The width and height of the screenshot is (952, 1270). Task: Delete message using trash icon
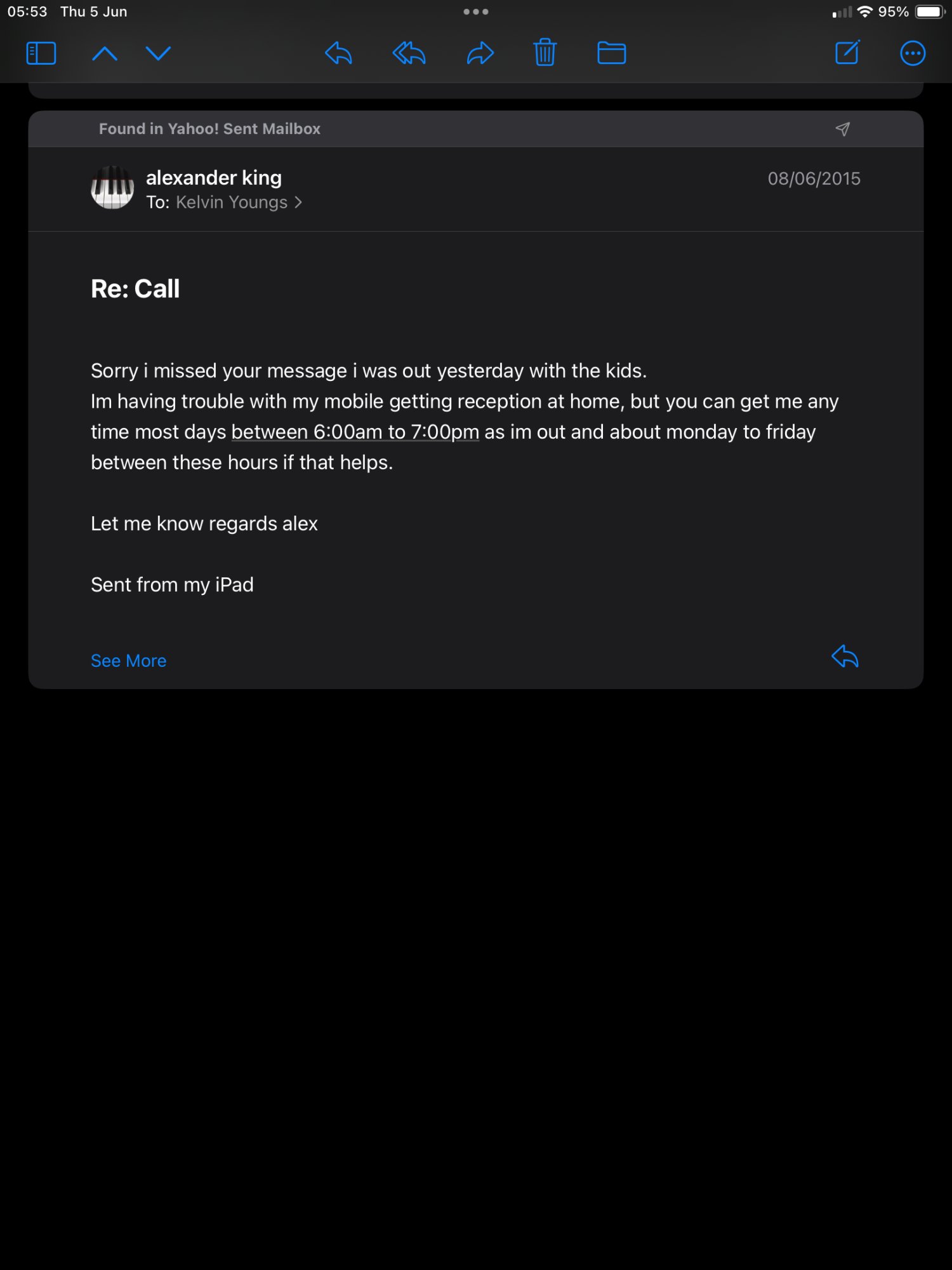545,53
